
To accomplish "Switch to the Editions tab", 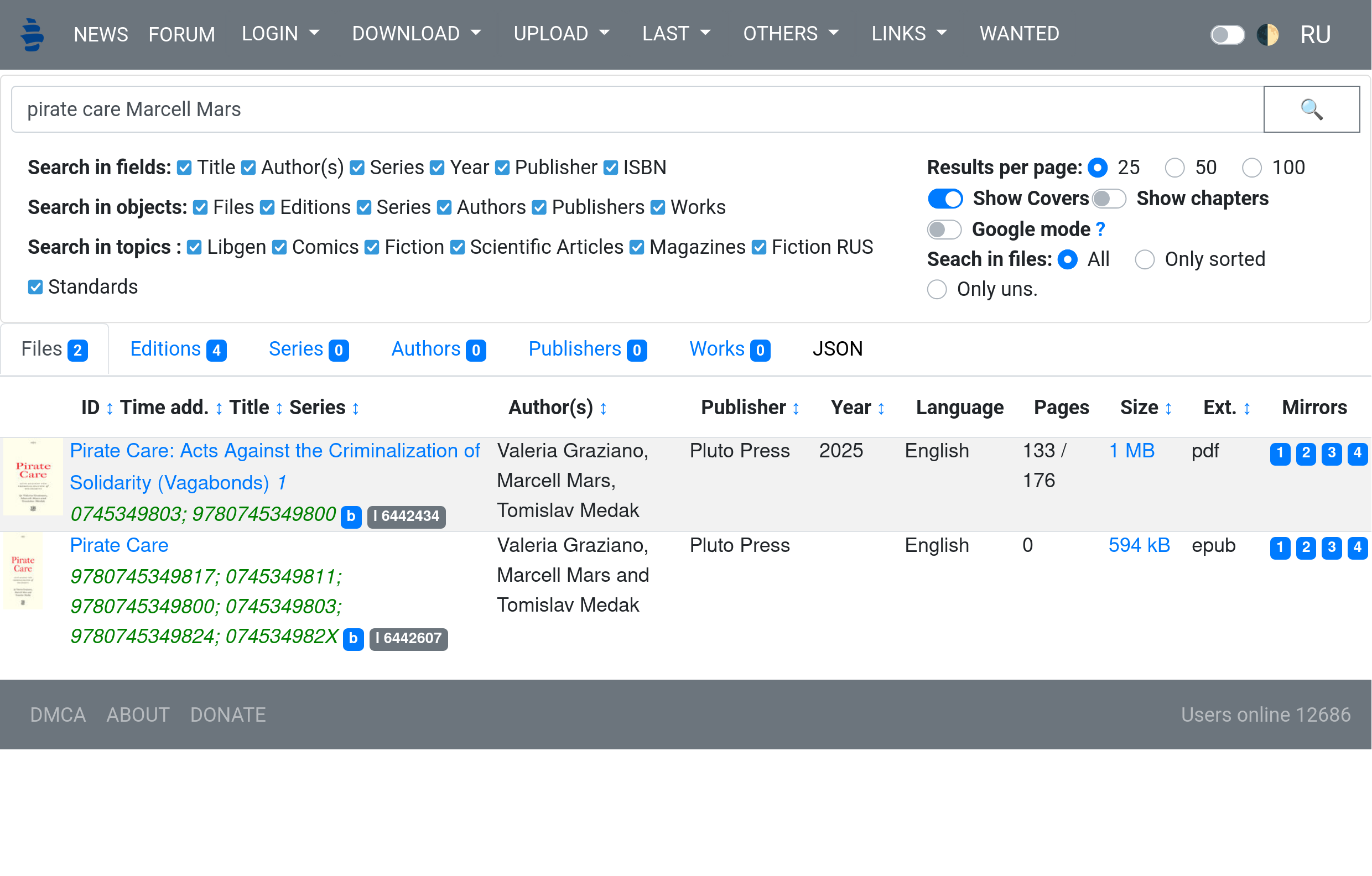I will point(178,348).
